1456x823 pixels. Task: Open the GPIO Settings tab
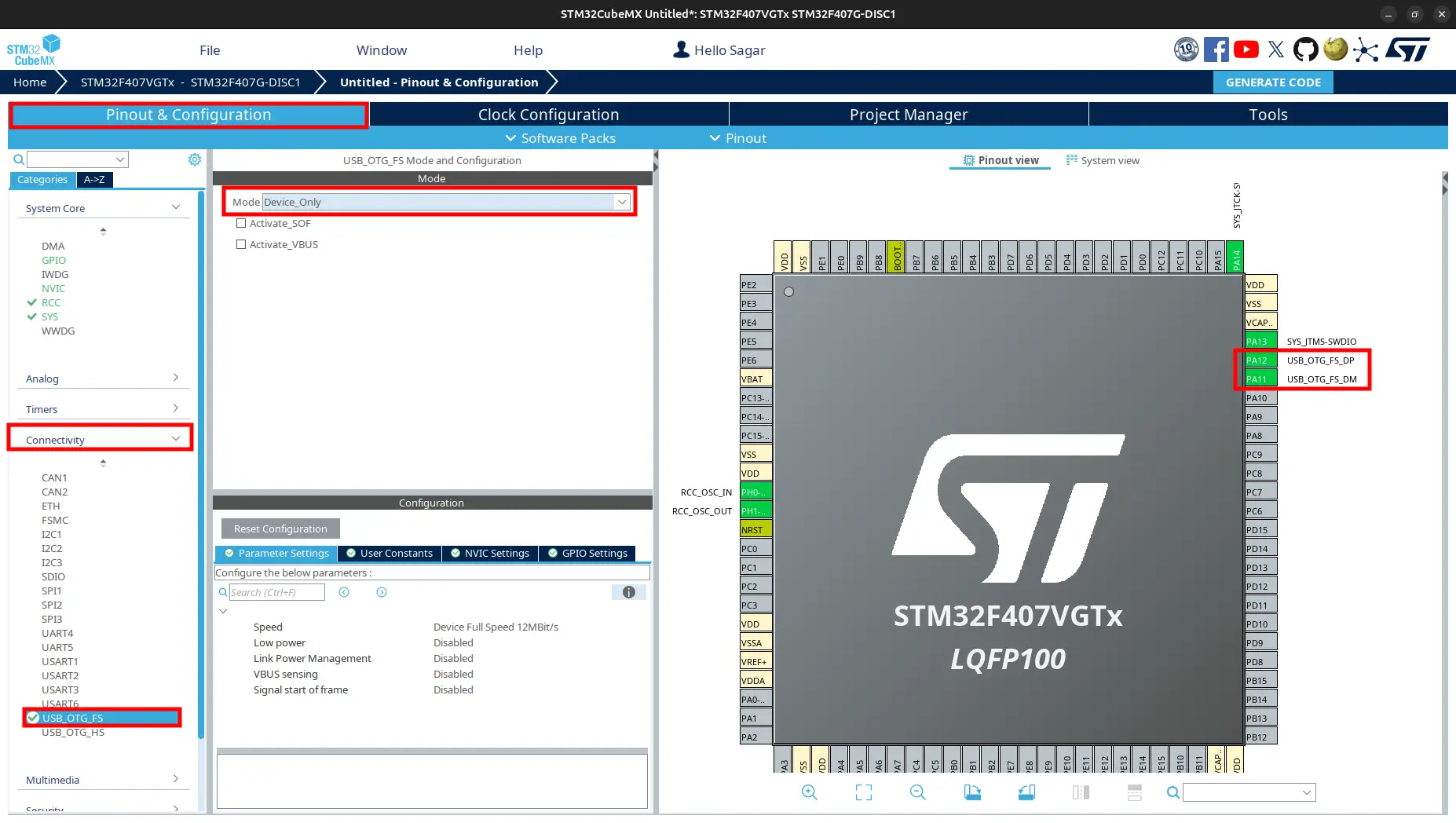coord(587,553)
